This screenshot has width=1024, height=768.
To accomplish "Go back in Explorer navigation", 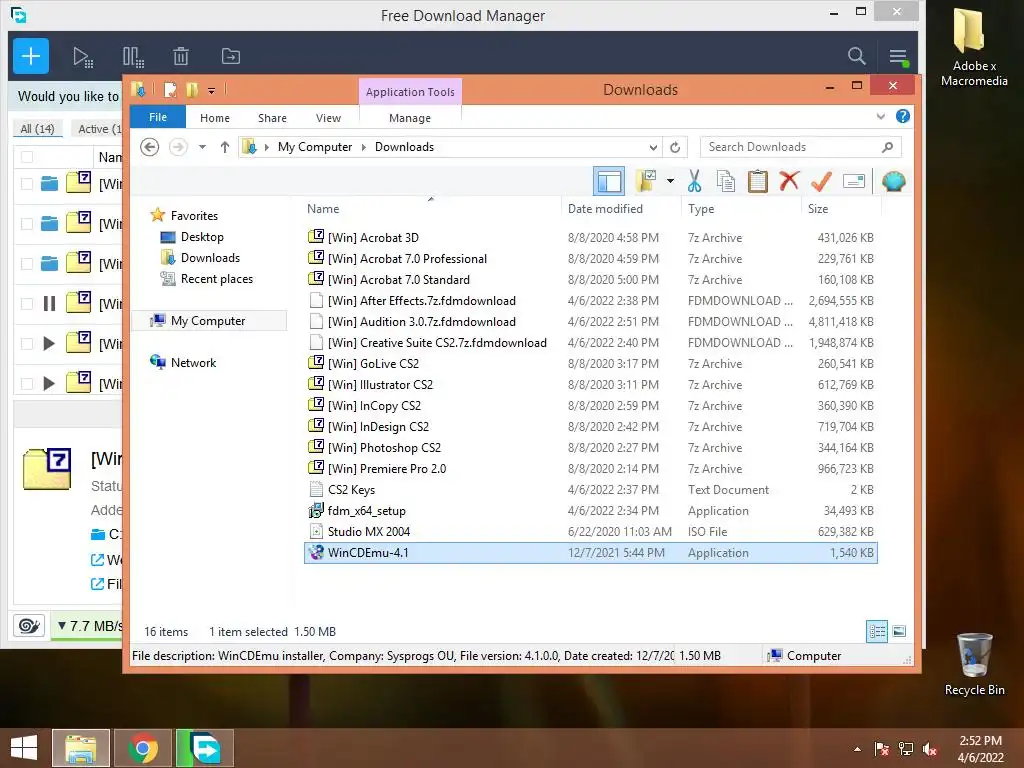I will coord(150,147).
